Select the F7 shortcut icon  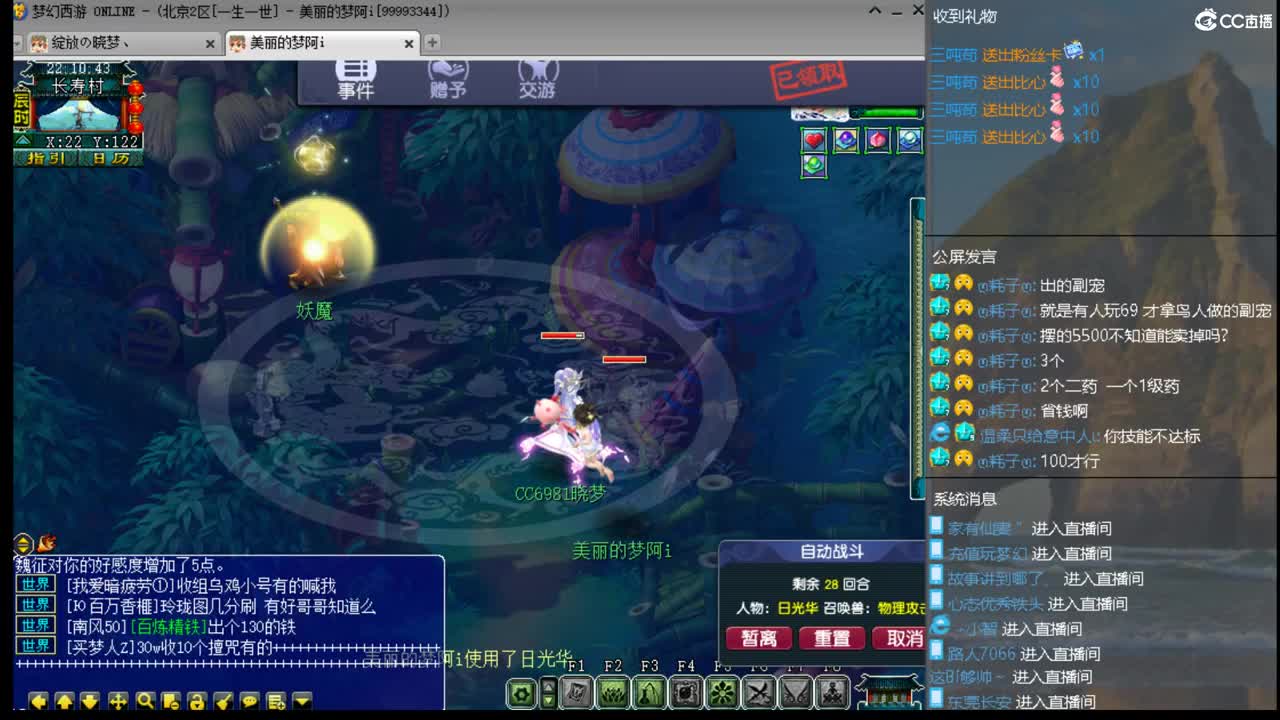point(796,692)
